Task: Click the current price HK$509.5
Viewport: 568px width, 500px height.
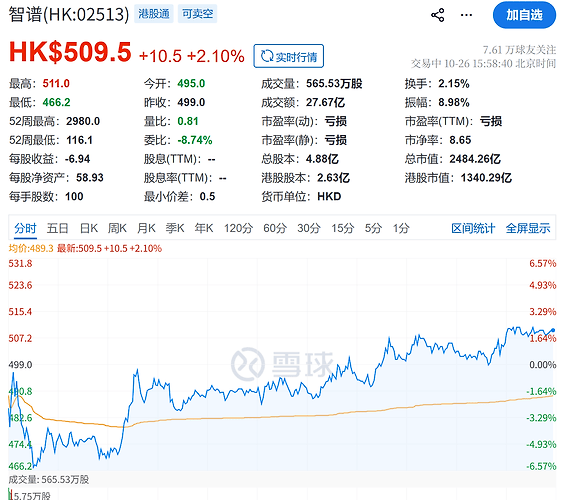Action: pyautogui.click(x=70, y=51)
